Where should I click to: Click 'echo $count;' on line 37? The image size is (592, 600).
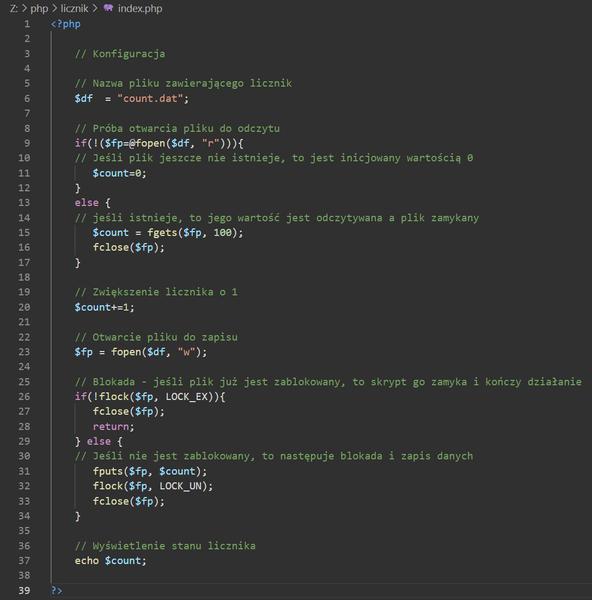pyautogui.click(x=111, y=561)
